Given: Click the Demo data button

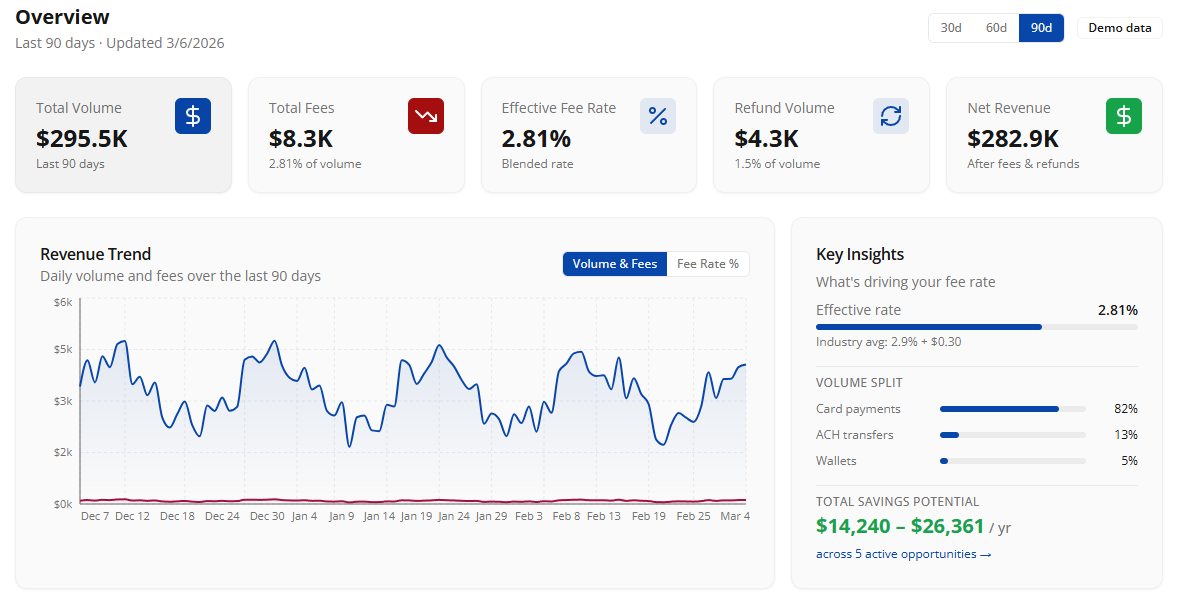Looking at the screenshot, I should 1119,28.
